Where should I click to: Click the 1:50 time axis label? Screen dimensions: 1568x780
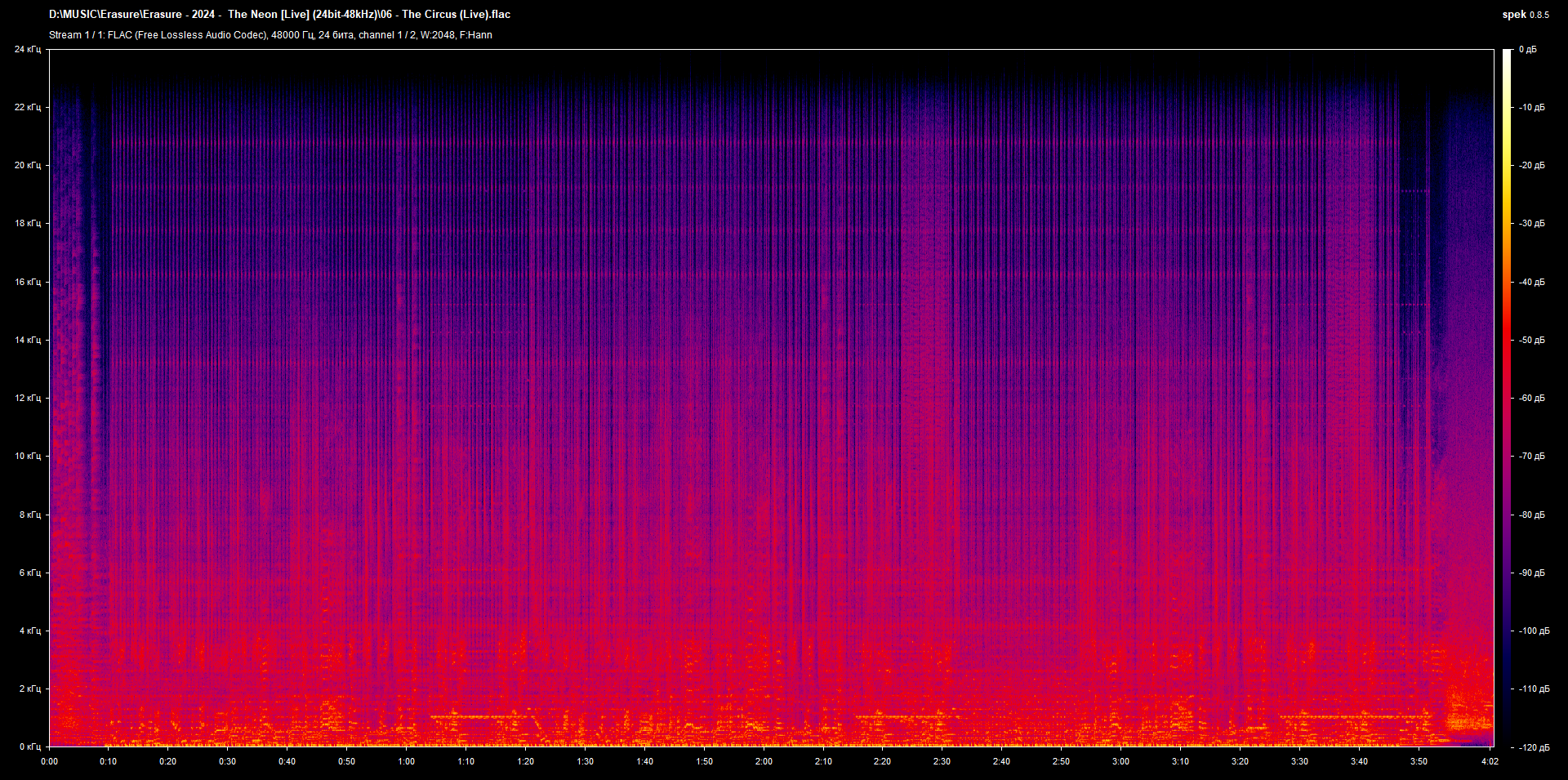704,762
